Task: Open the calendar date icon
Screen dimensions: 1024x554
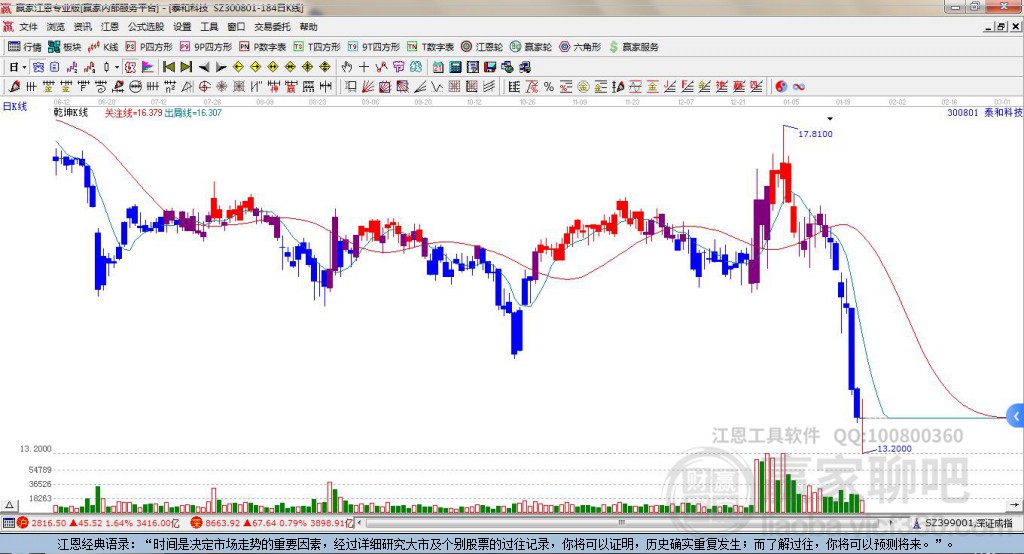Action: (438, 67)
